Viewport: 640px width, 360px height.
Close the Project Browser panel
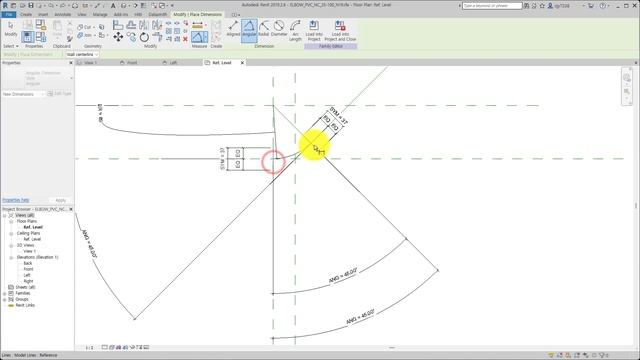pos(71,209)
